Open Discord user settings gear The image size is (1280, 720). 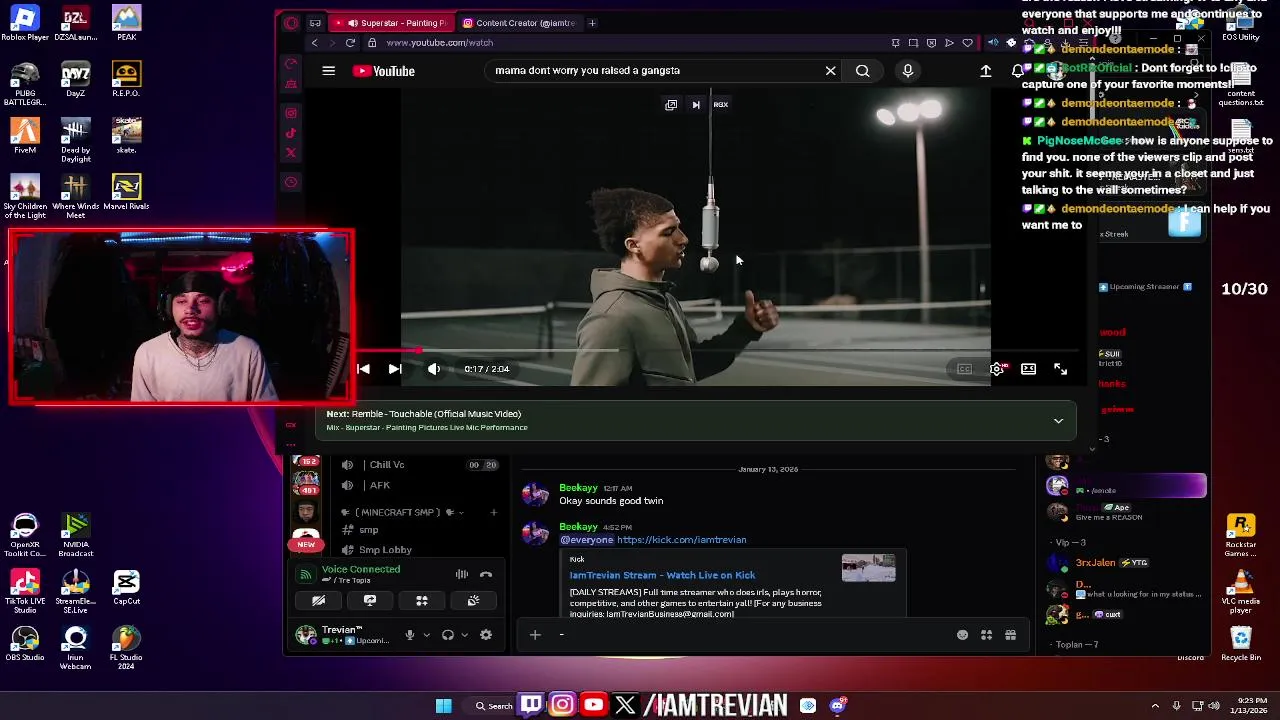pyautogui.click(x=486, y=635)
